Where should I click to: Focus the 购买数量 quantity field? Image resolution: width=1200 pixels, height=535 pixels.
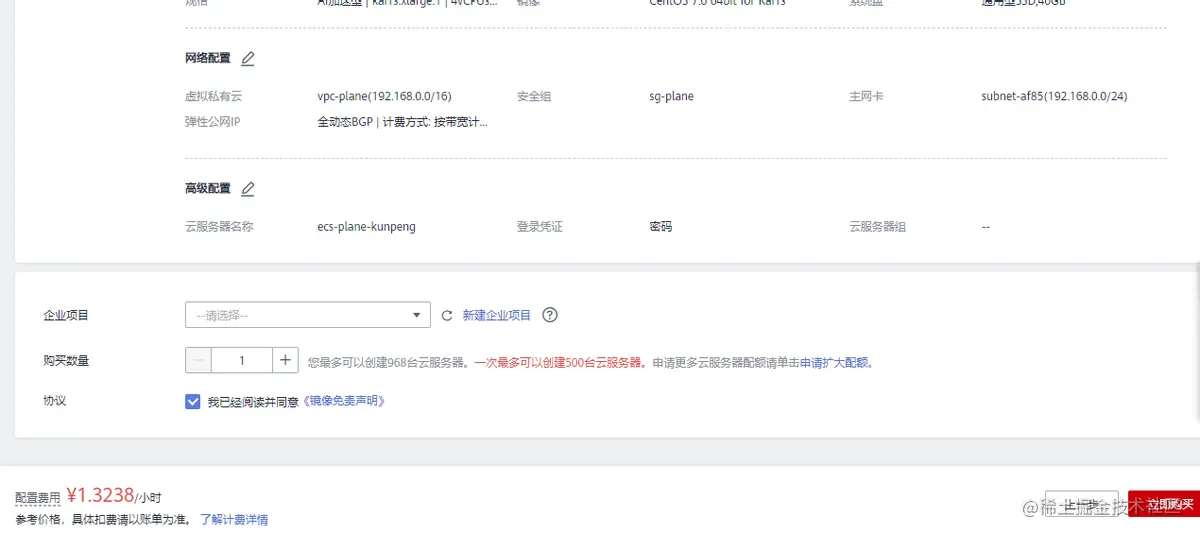(242, 360)
